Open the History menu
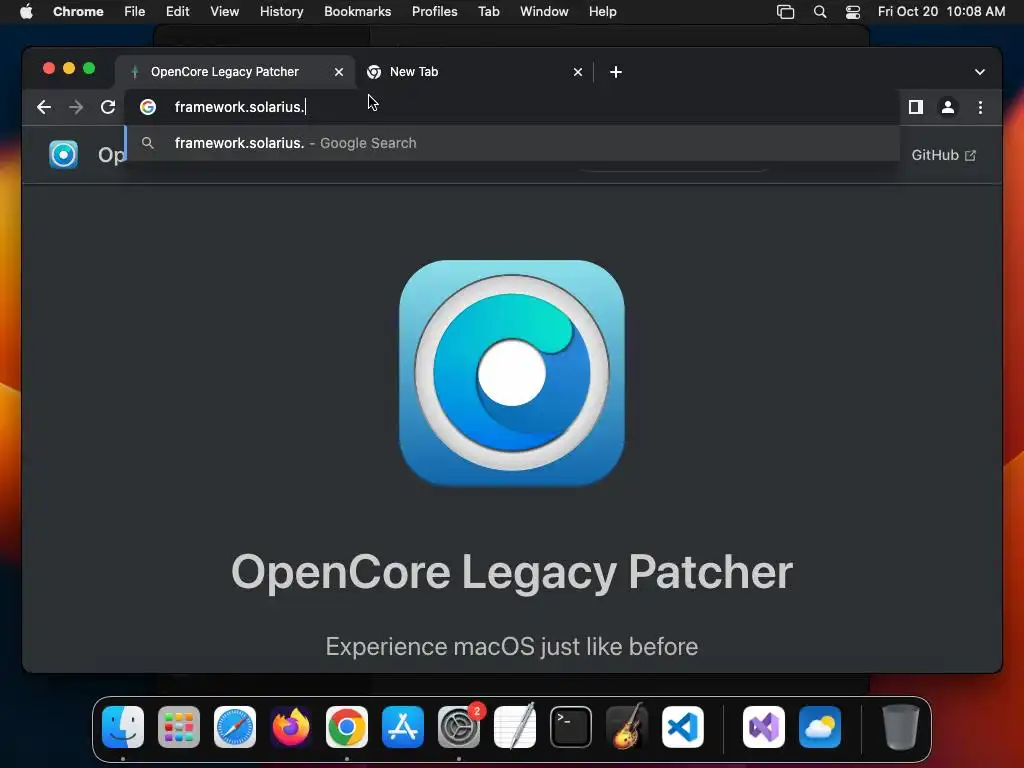This screenshot has height=768, width=1024. [281, 12]
